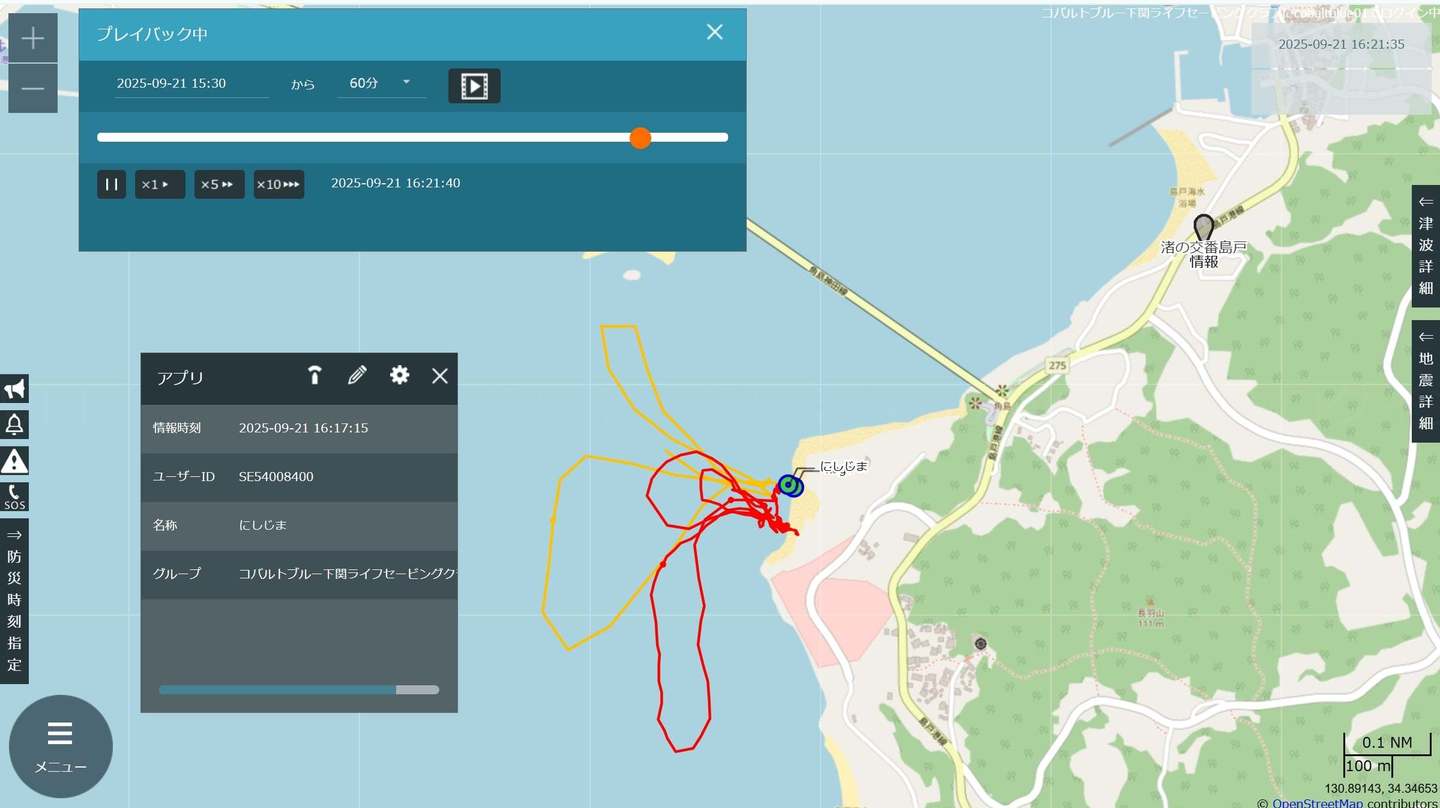Set playback speed to ×10

pos(279,185)
